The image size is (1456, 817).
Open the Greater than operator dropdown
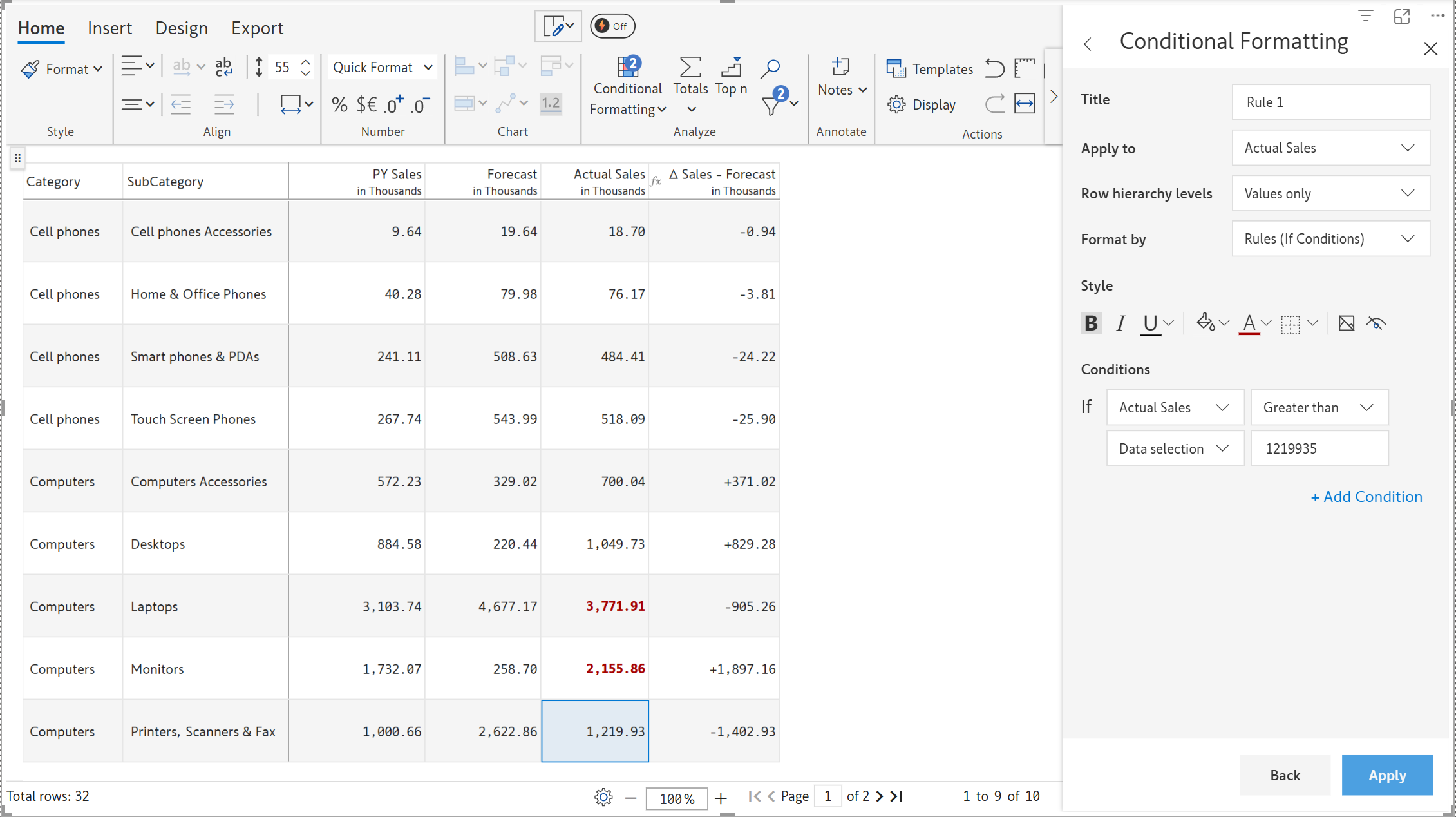pos(1318,407)
